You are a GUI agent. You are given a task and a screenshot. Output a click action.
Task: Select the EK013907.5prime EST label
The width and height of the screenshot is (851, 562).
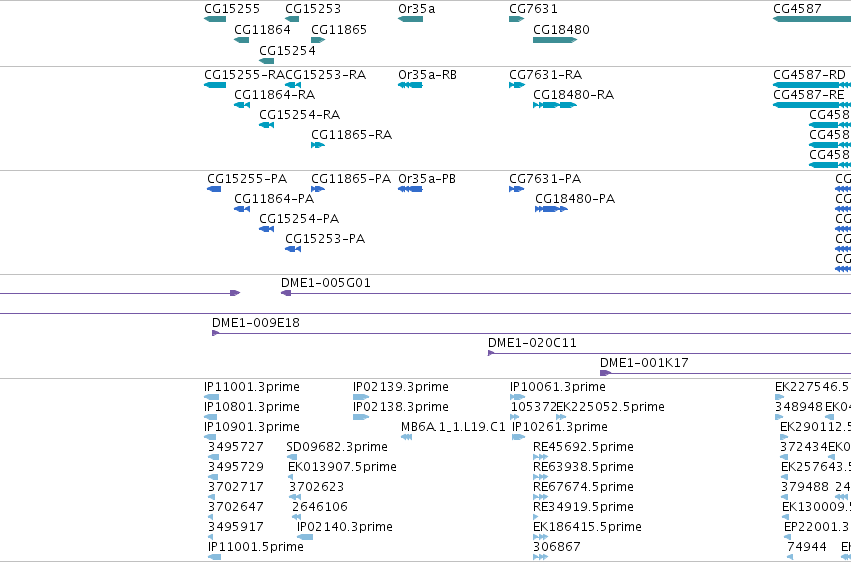pyautogui.click(x=342, y=467)
